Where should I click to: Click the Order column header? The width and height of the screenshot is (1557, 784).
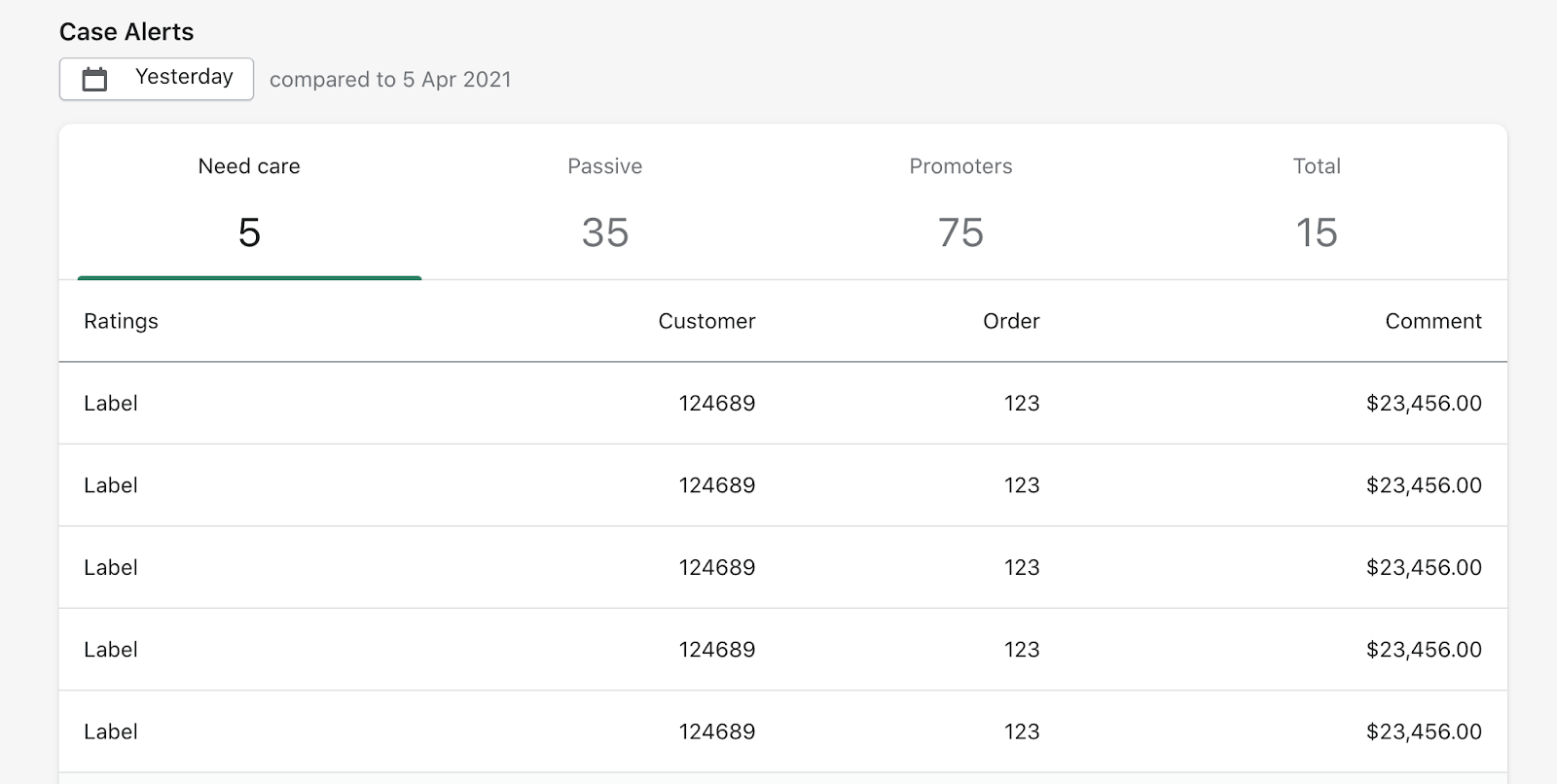[1011, 321]
